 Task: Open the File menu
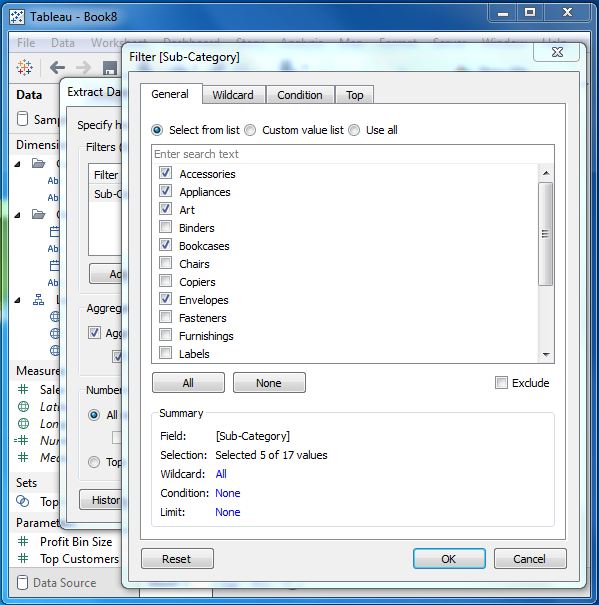point(26,43)
